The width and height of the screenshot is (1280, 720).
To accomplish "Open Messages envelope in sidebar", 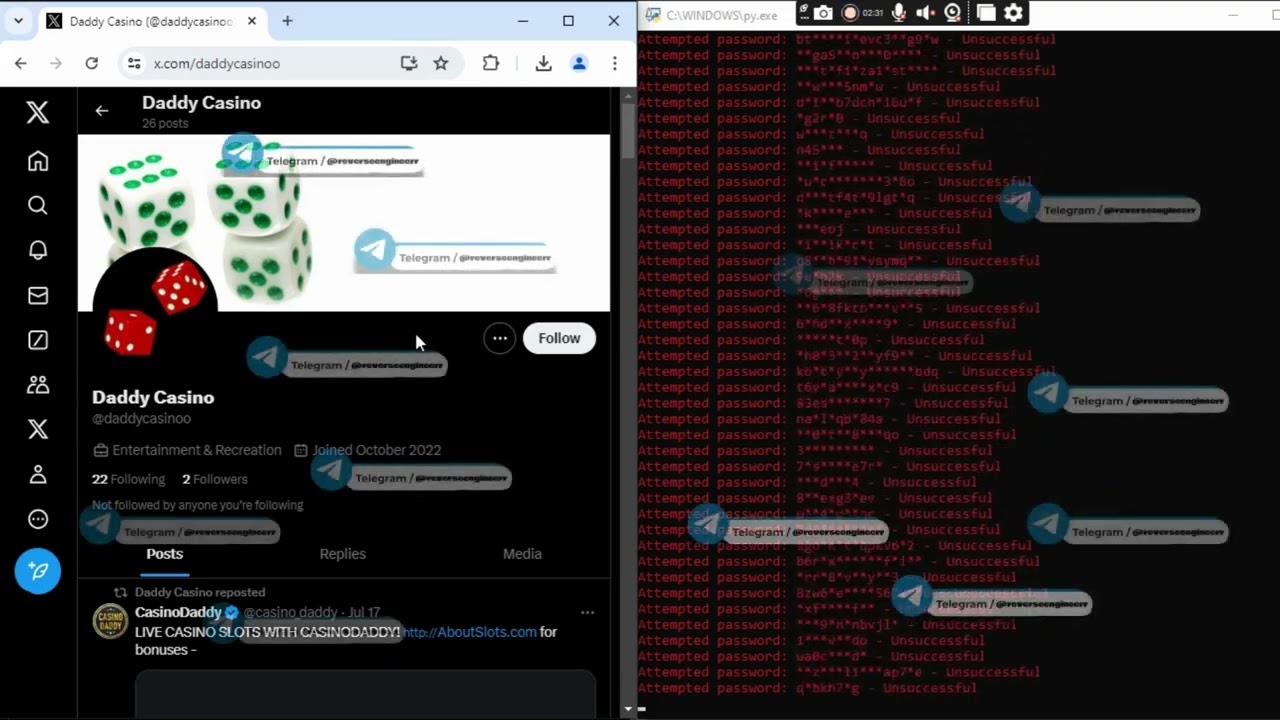I will coord(38,295).
